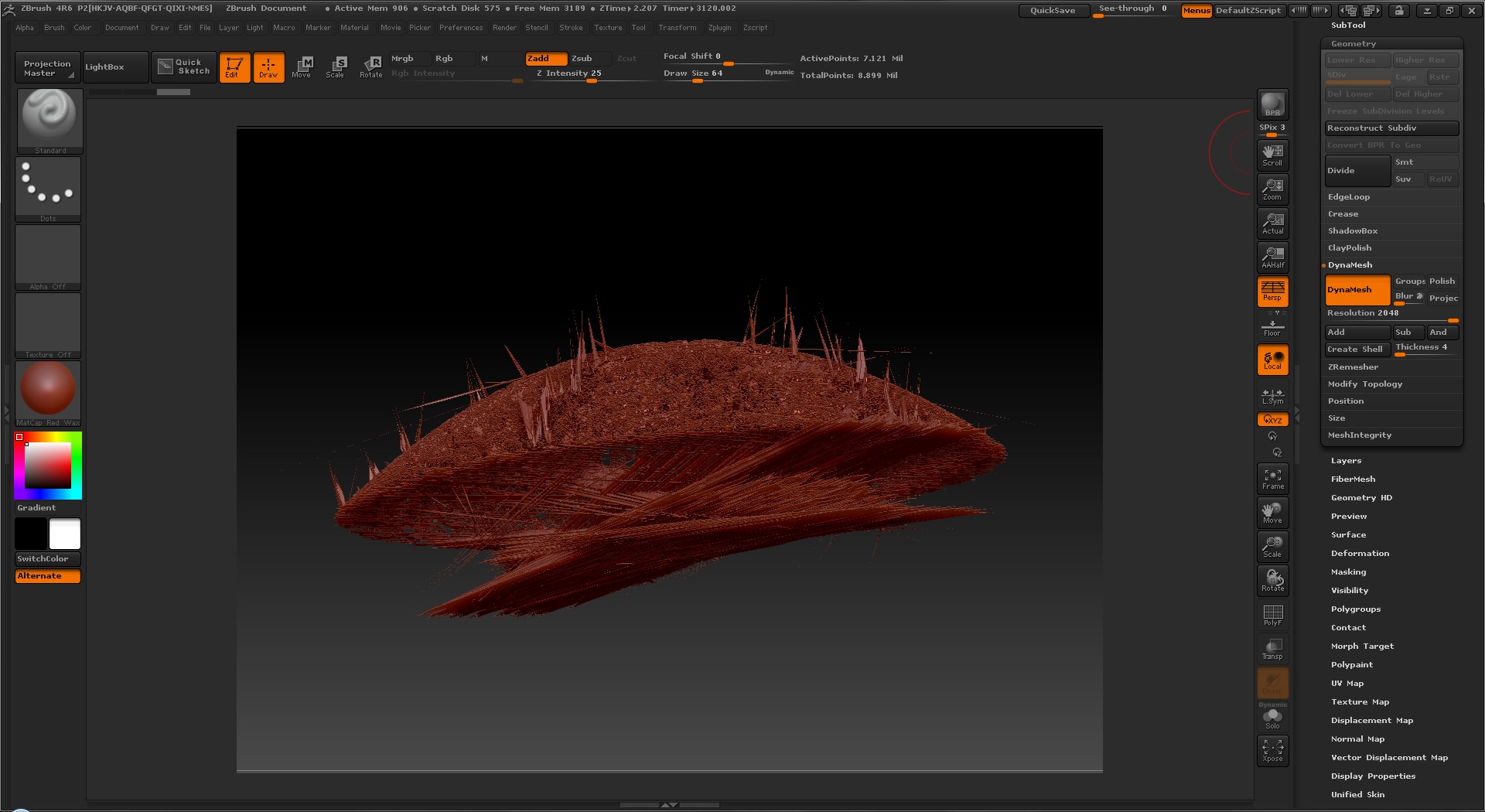The height and width of the screenshot is (812, 1485).
Task: Adjust the Z Intensity slider
Action: tap(590, 74)
